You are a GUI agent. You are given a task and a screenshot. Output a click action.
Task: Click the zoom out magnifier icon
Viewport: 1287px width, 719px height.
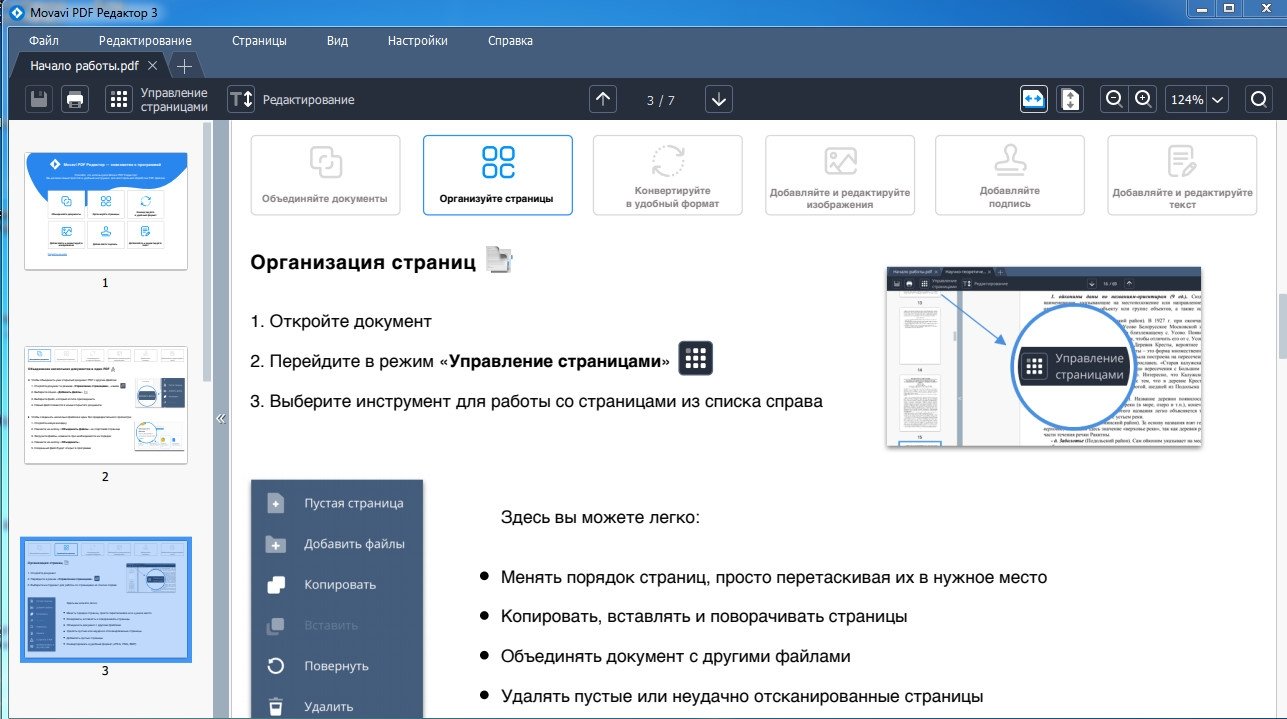pyautogui.click(x=1113, y=99)
